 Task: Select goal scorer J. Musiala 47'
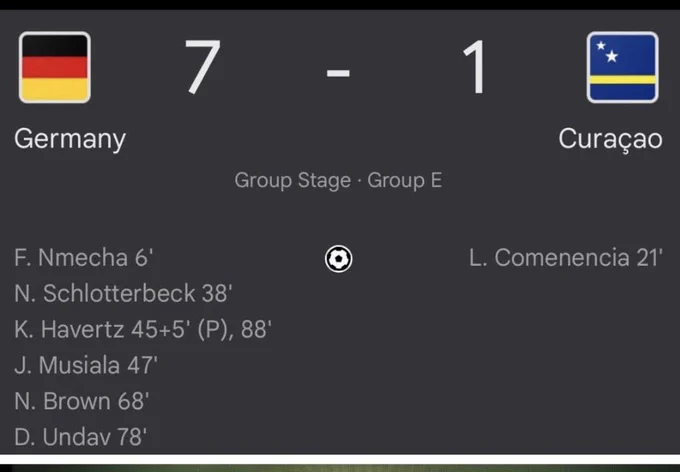(85, 365)
